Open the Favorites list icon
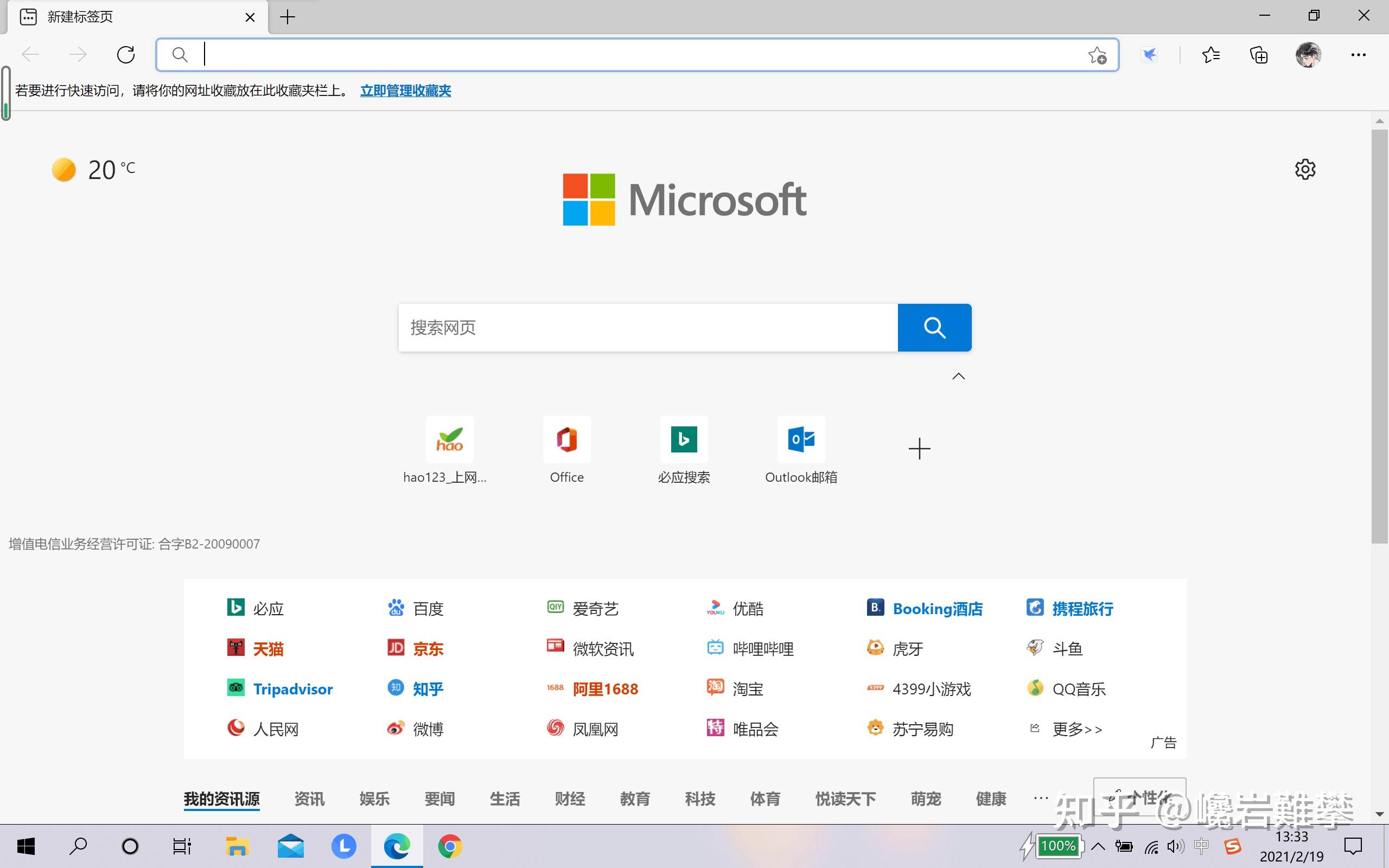The width and height of the screenshot is (1389, 868). click(1211, 55)
